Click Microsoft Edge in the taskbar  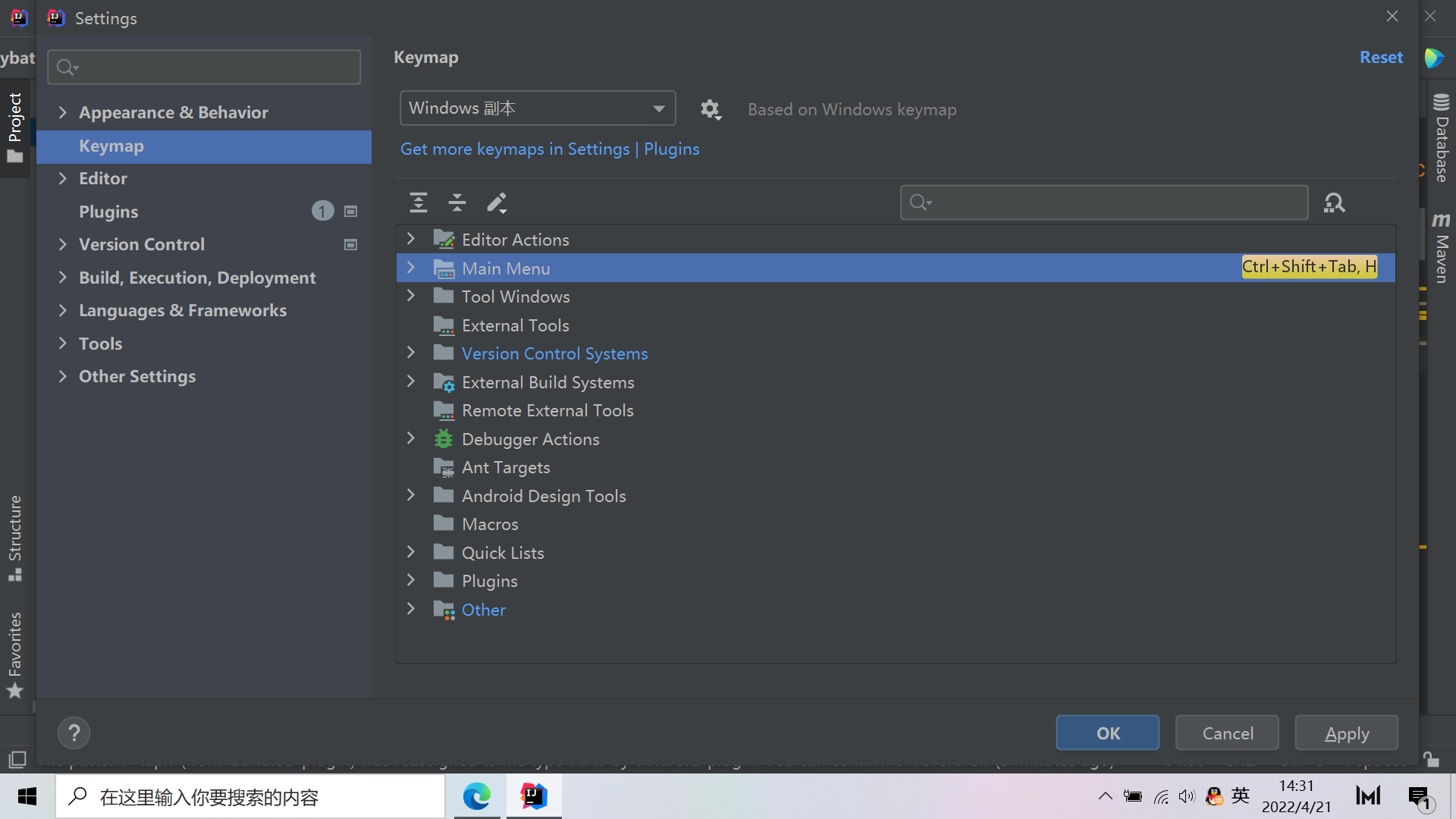tap(477, 796)
